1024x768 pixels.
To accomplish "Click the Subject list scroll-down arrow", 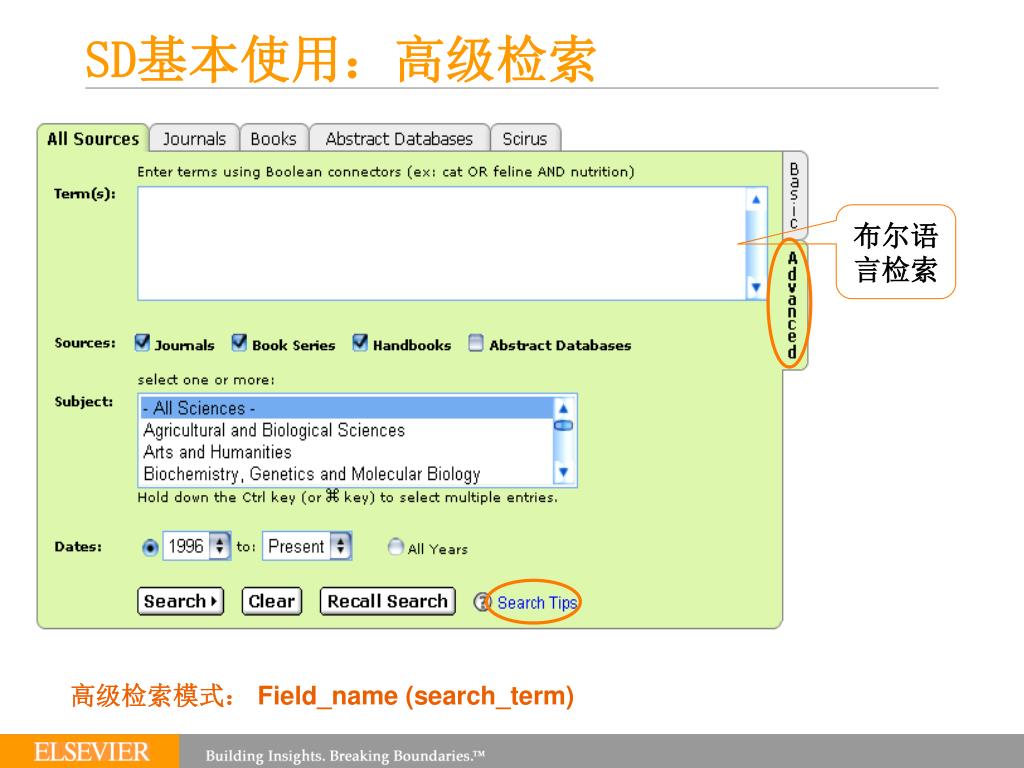I will click(x=563, y=472).
